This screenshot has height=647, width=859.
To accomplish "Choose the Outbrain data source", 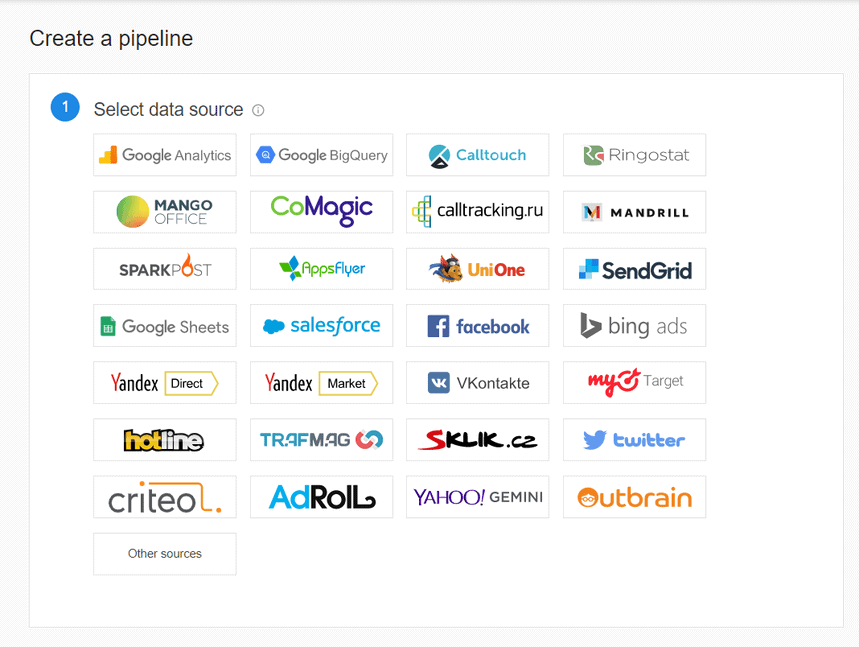I will [x=634, y=497].
